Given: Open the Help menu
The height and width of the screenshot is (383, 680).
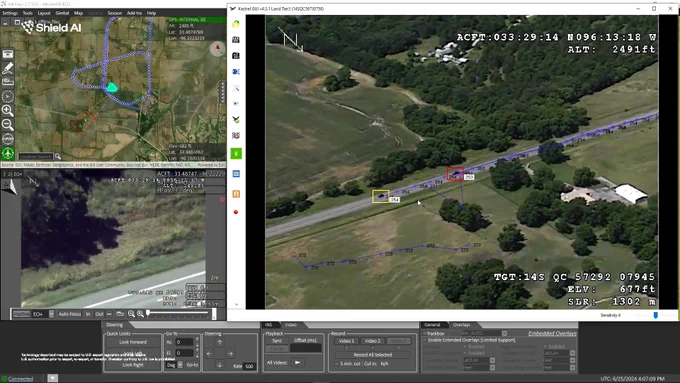Looking at the screenshot, I should [151, 13].
